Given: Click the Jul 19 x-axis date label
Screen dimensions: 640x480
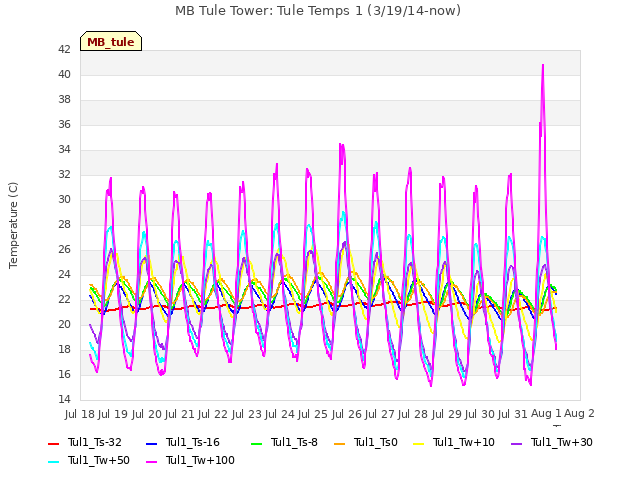Looking at the screenshot, I should (x=113, y=414).
